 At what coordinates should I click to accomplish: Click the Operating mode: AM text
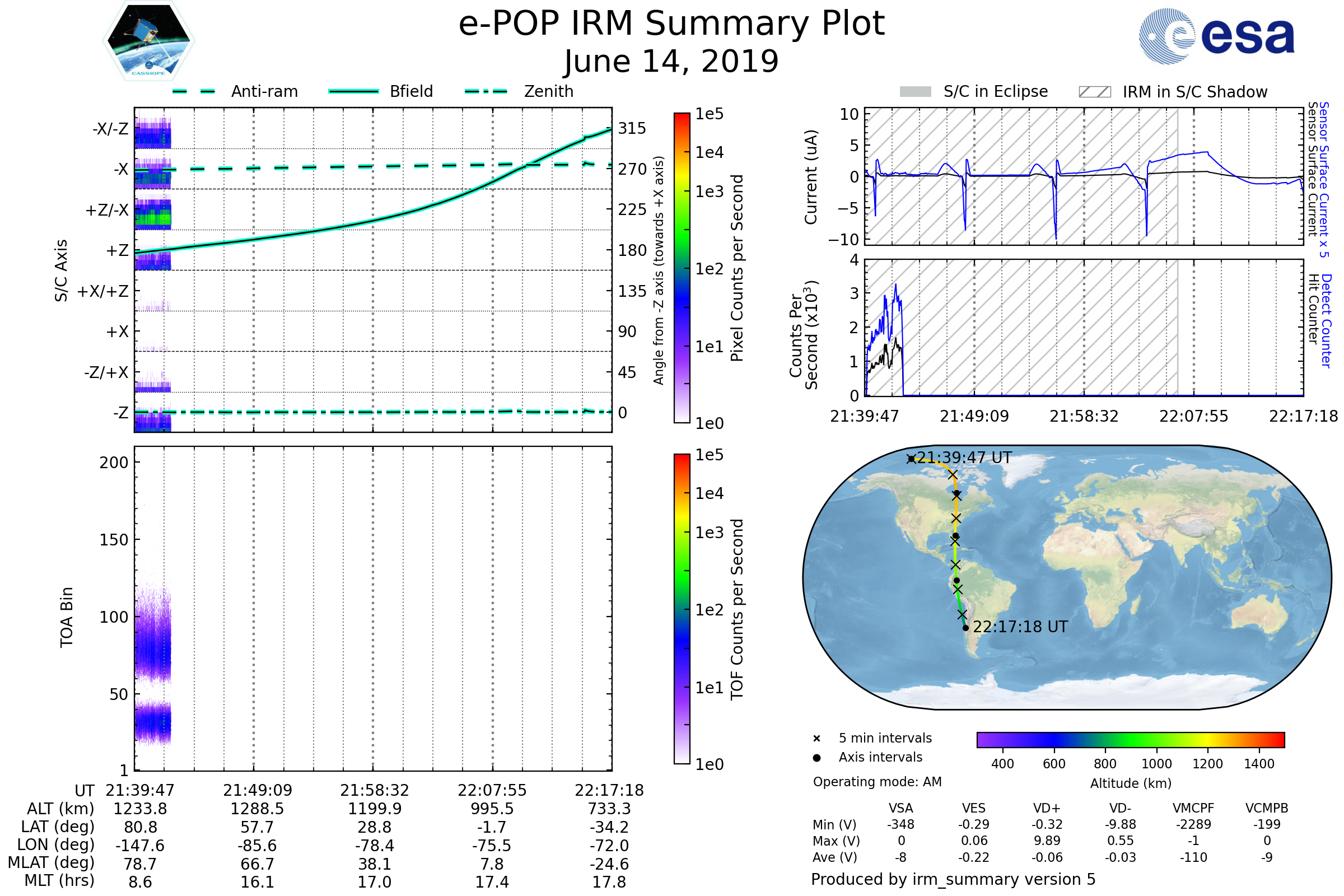(877, 782)
